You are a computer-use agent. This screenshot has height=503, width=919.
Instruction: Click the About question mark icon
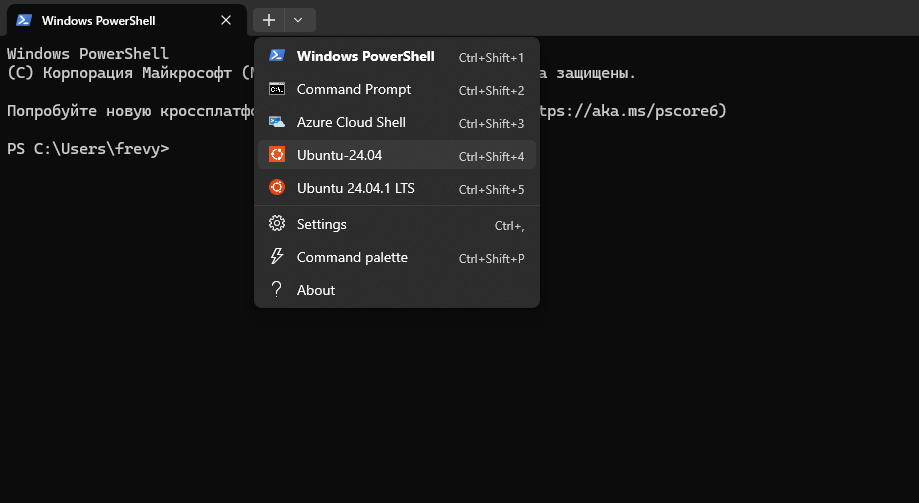[x=277, y=290]
